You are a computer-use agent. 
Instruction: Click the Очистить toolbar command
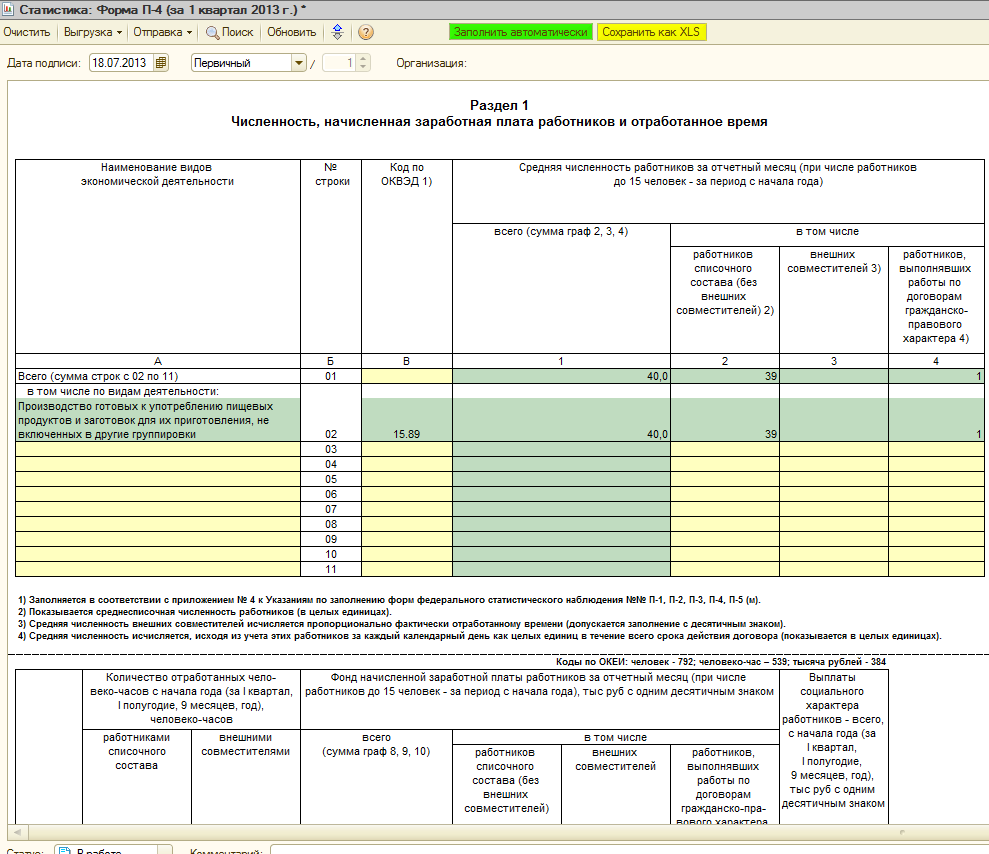[26, 32]
